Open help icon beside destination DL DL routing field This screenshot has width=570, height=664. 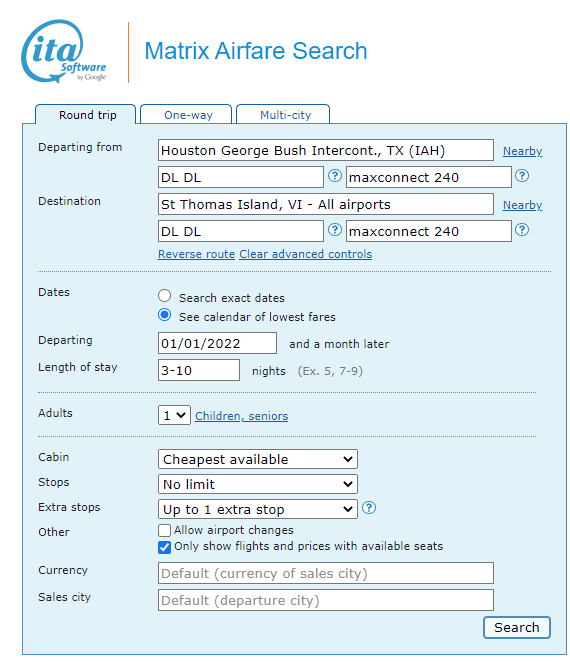[x=335, y=230]
